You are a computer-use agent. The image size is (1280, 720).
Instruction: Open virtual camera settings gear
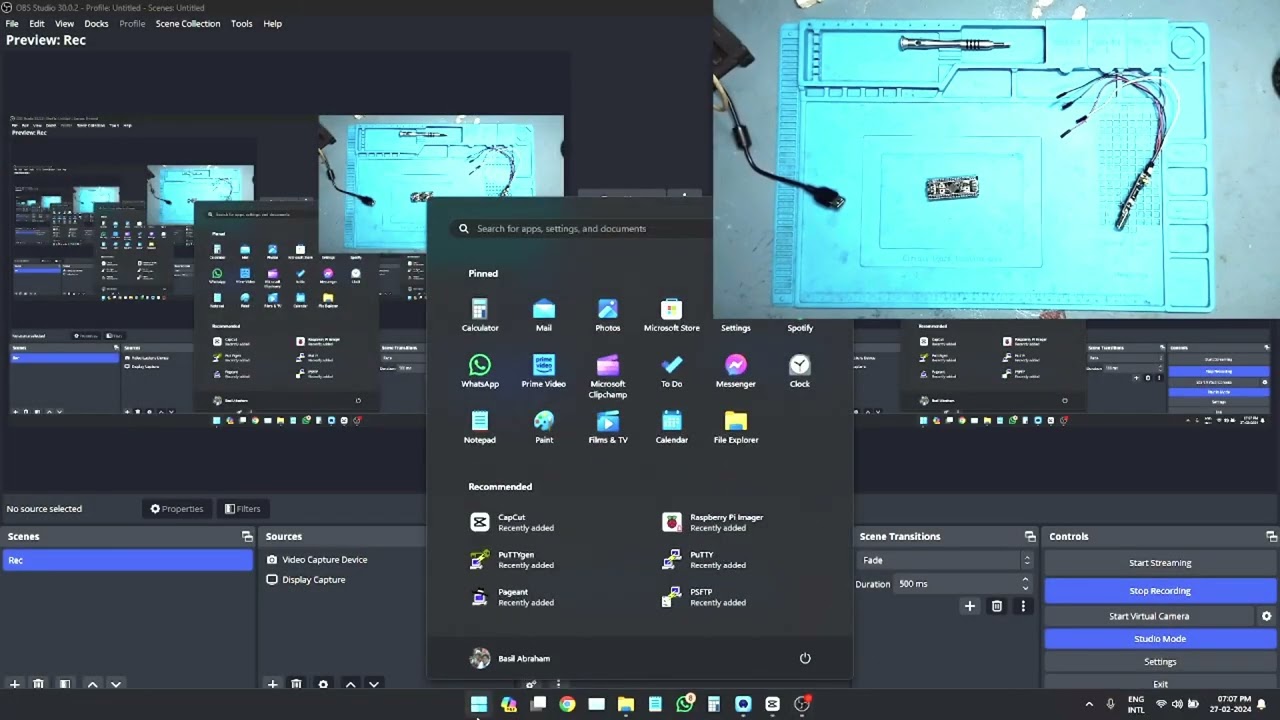click(x=1266, y=616)
